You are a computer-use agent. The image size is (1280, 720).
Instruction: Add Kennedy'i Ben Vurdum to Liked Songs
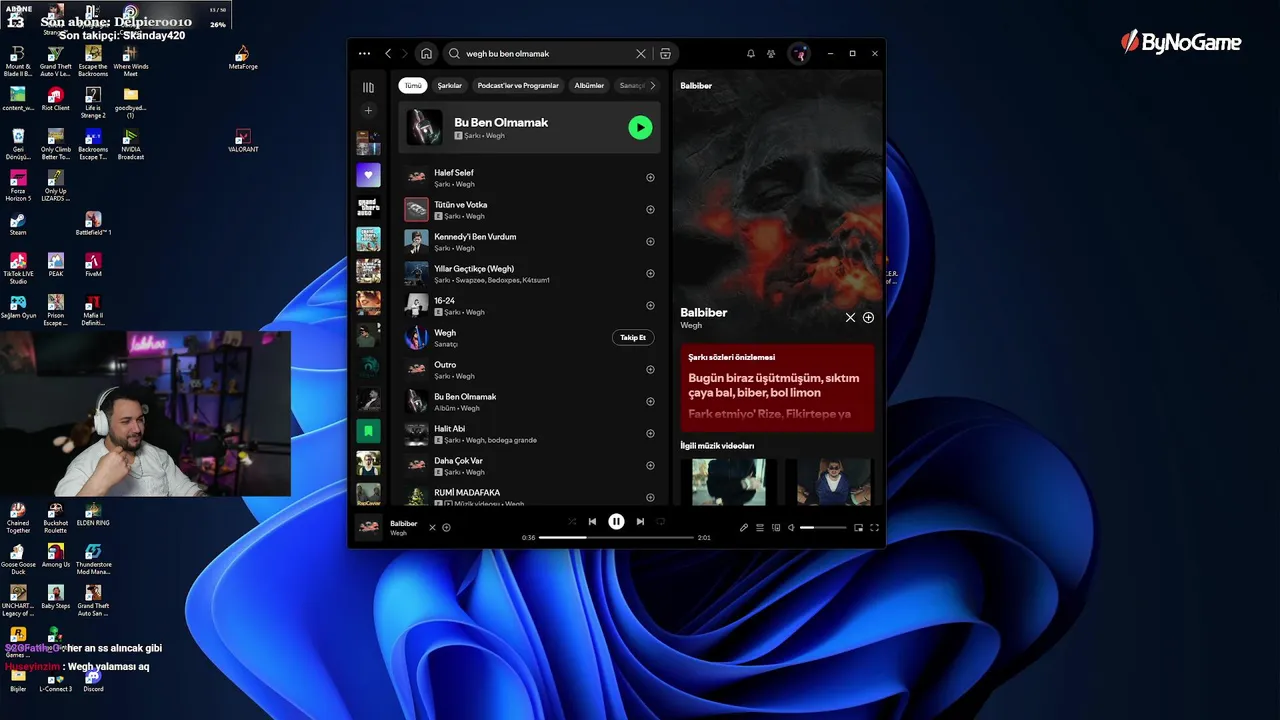[650, 242]
